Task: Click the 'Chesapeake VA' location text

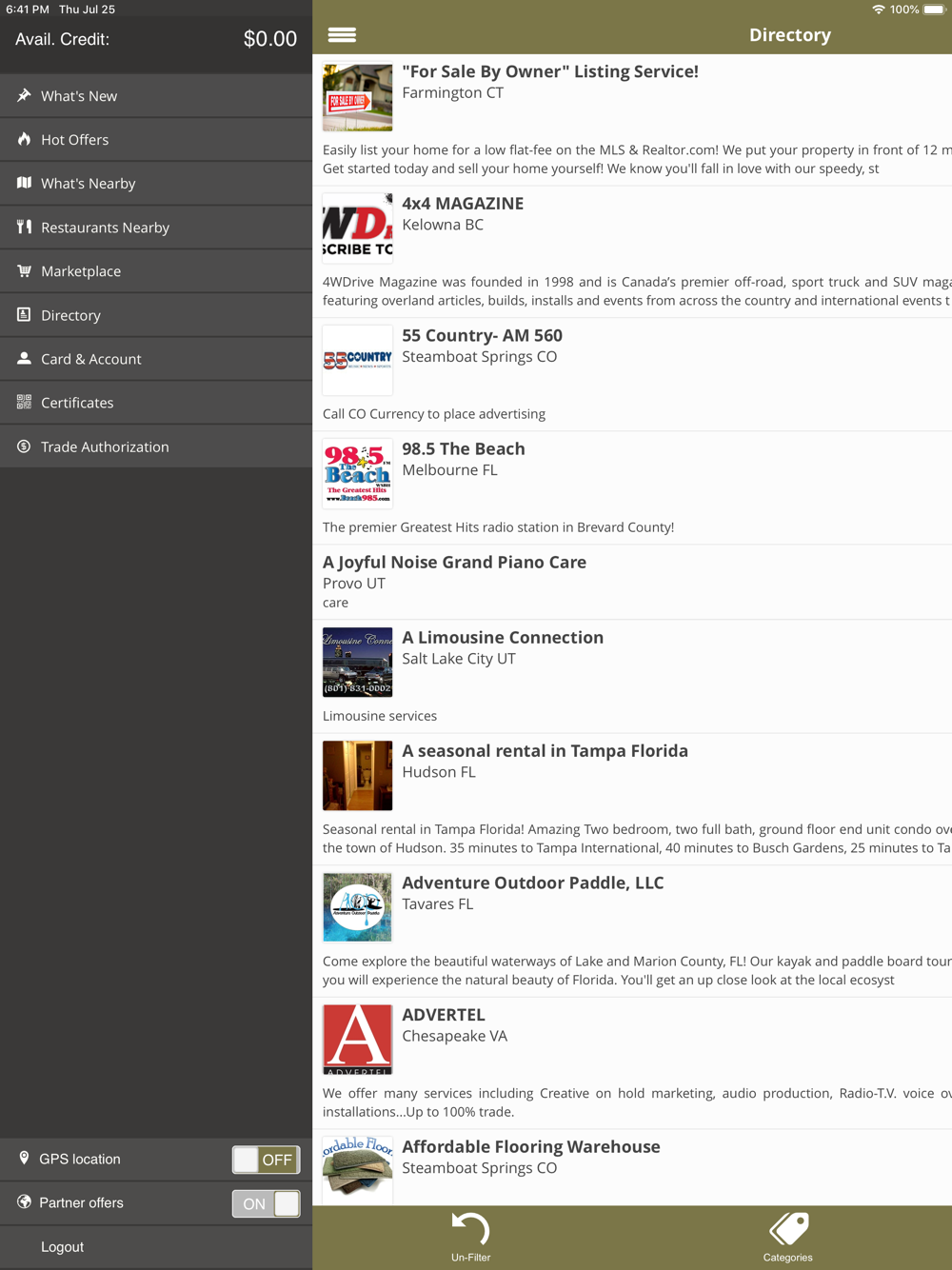Action: (x=455, y=1036)
